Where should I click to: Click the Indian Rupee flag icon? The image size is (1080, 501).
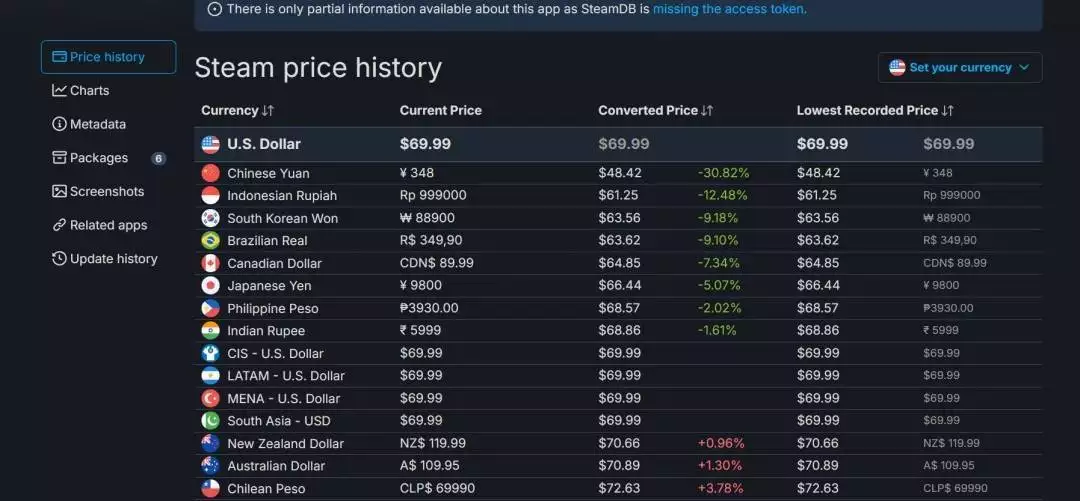point(210,330)
